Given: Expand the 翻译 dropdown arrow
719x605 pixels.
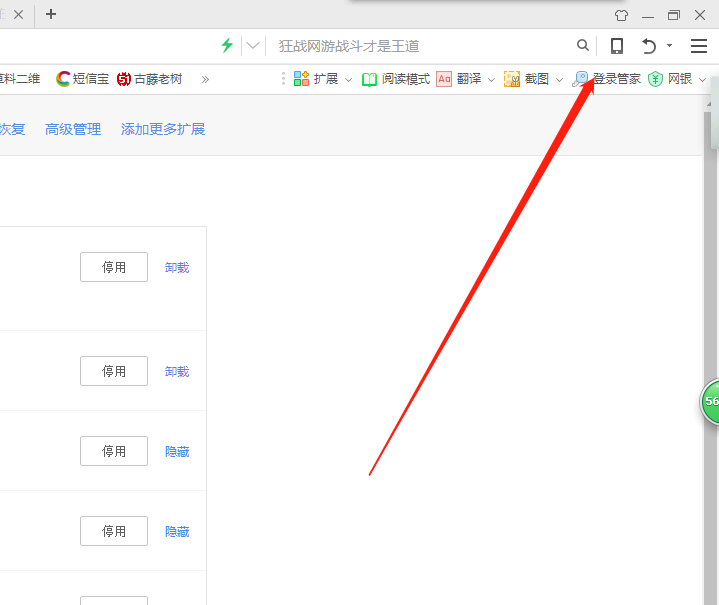Looking at the screenshot, I should 492,80.
